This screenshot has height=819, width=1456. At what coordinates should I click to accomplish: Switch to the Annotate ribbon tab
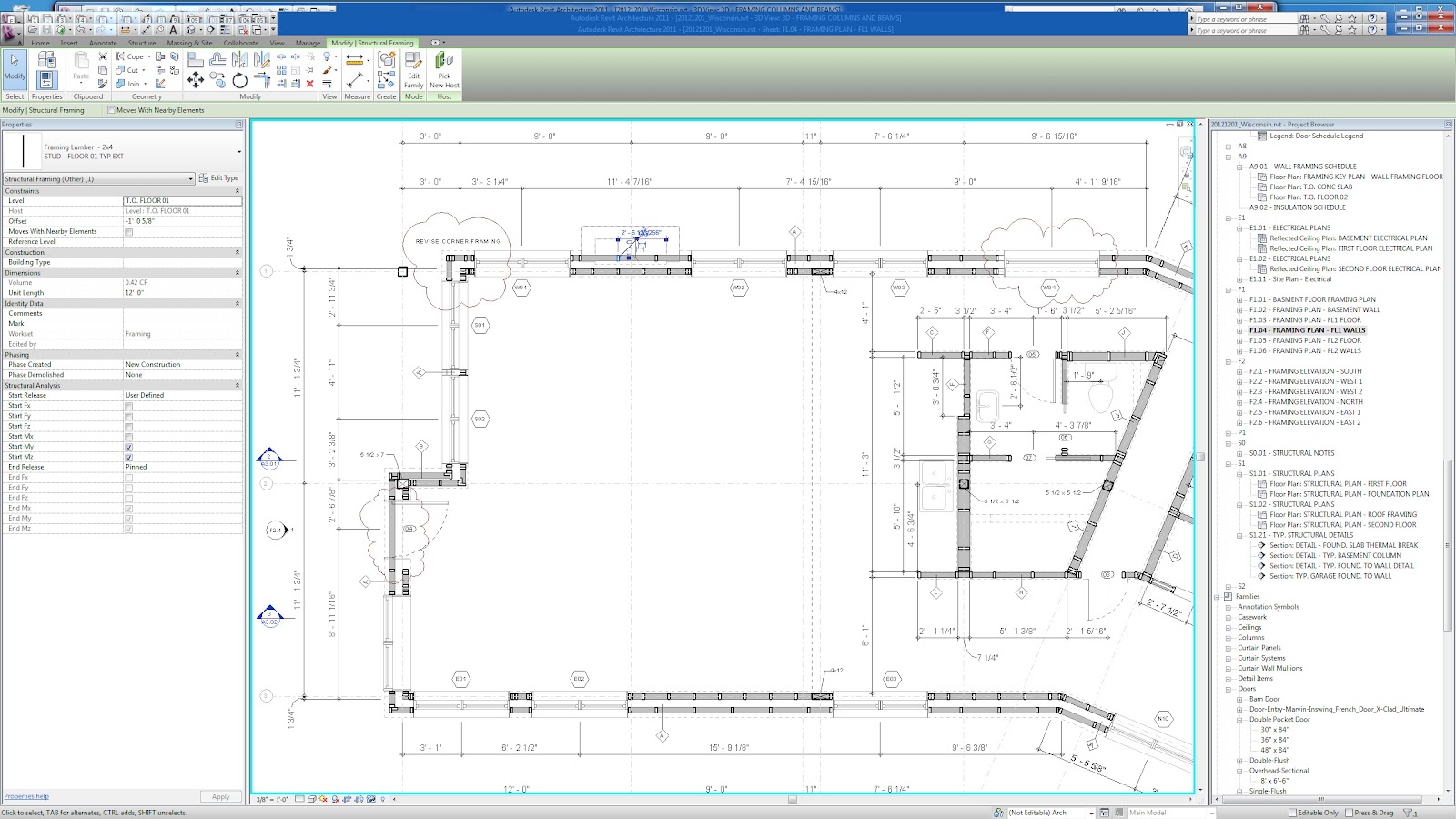pyautogui.click(x=102, y=43)
